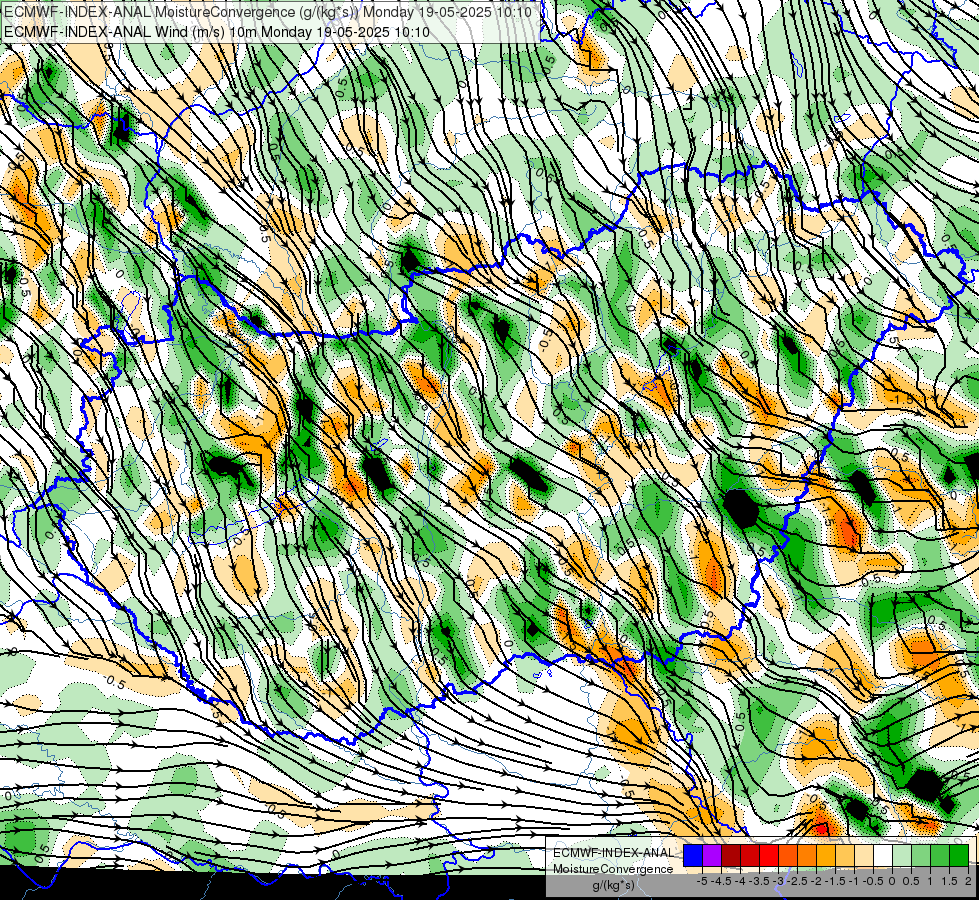Click the darkest green legend swatch
979x900 pixels.
point(958,856)
